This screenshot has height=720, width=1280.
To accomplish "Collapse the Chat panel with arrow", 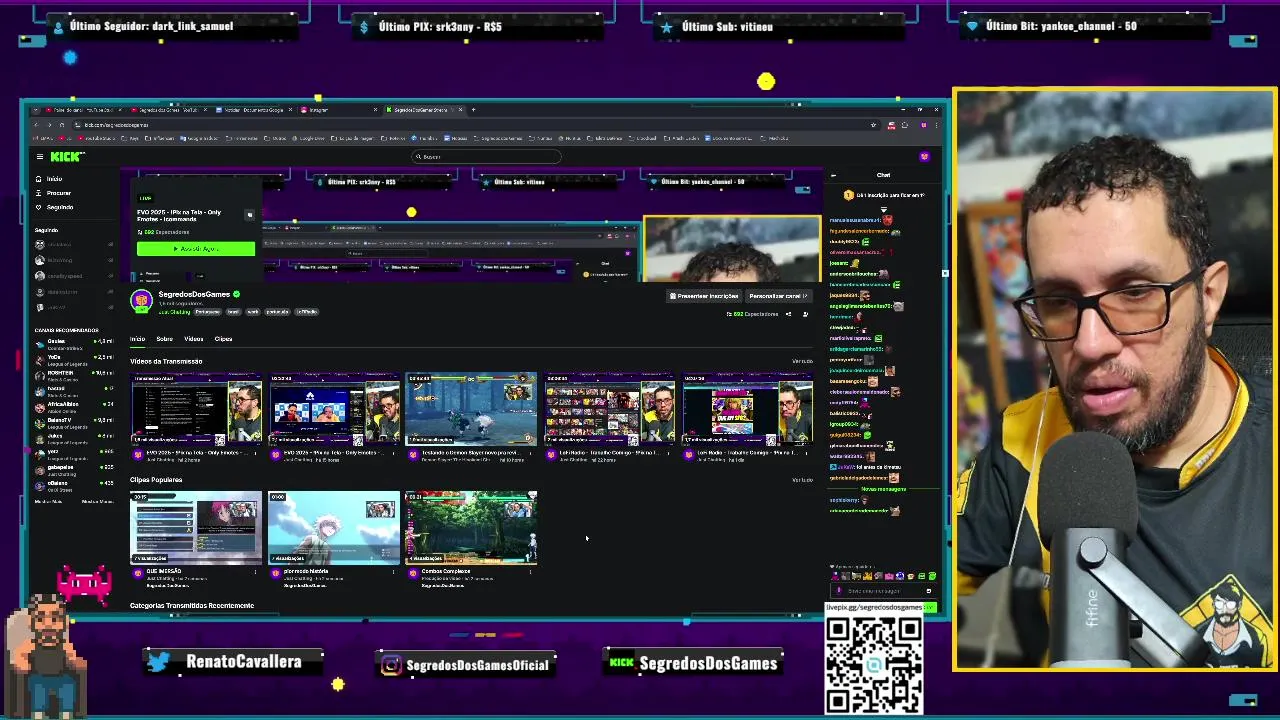I will pyautogui.click(x=833, y=175).
